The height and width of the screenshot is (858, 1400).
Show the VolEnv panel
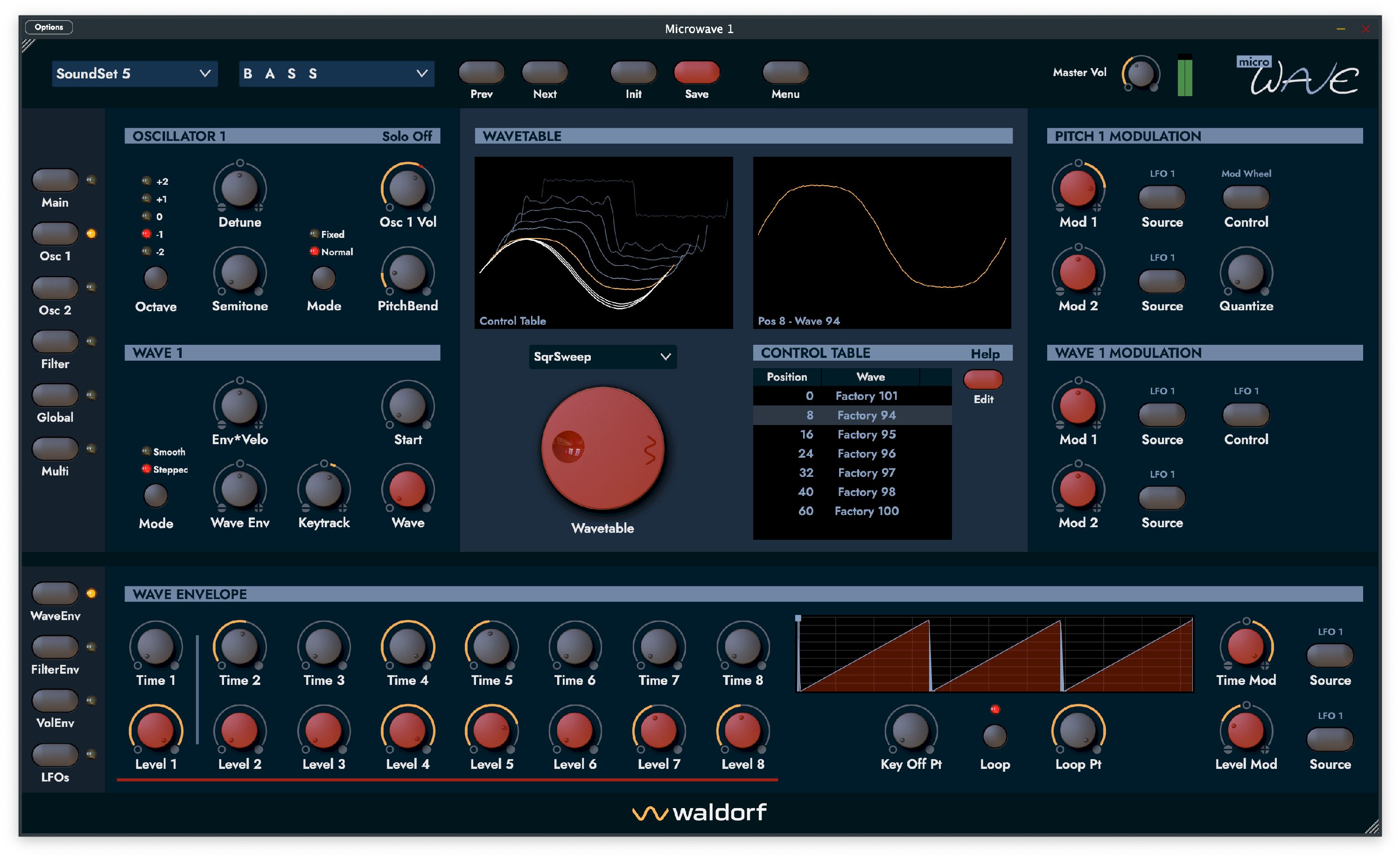pos(55,701)
